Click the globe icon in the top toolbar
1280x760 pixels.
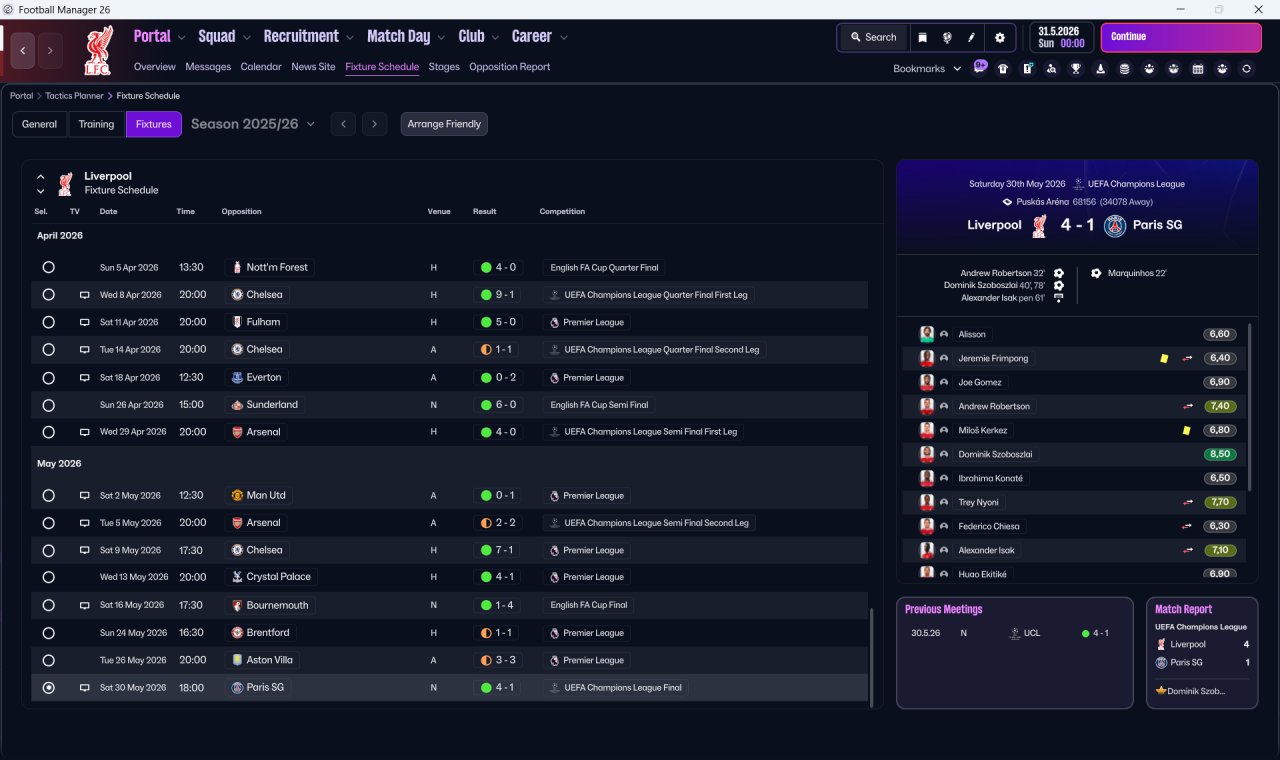click(x=946, y=38)
